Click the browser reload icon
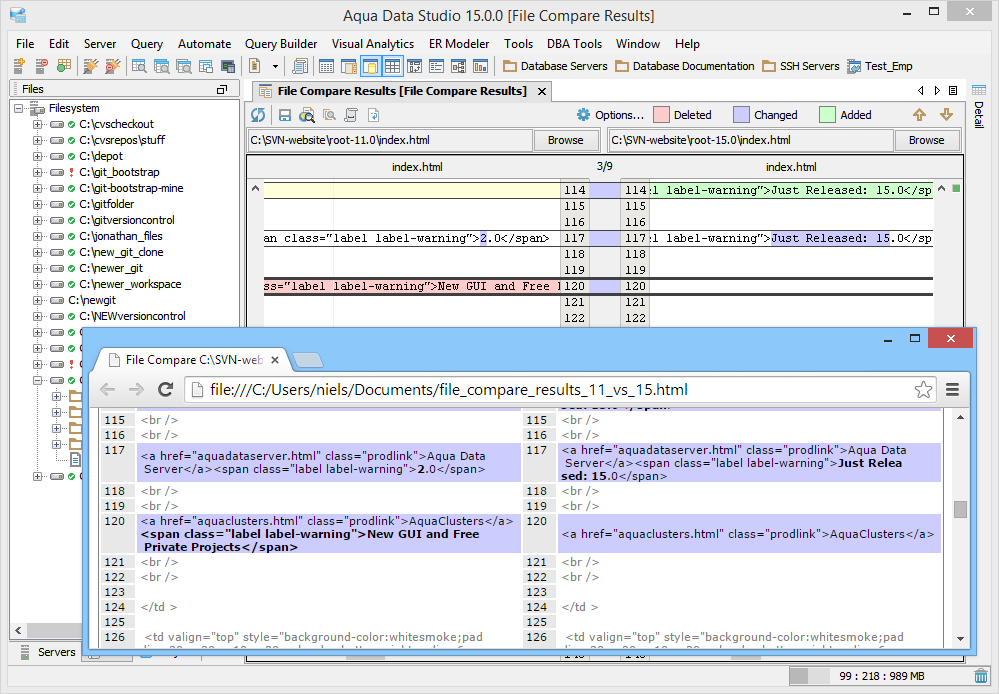The height and width of the screenshot is (694, 999). (x=167, y=390)
